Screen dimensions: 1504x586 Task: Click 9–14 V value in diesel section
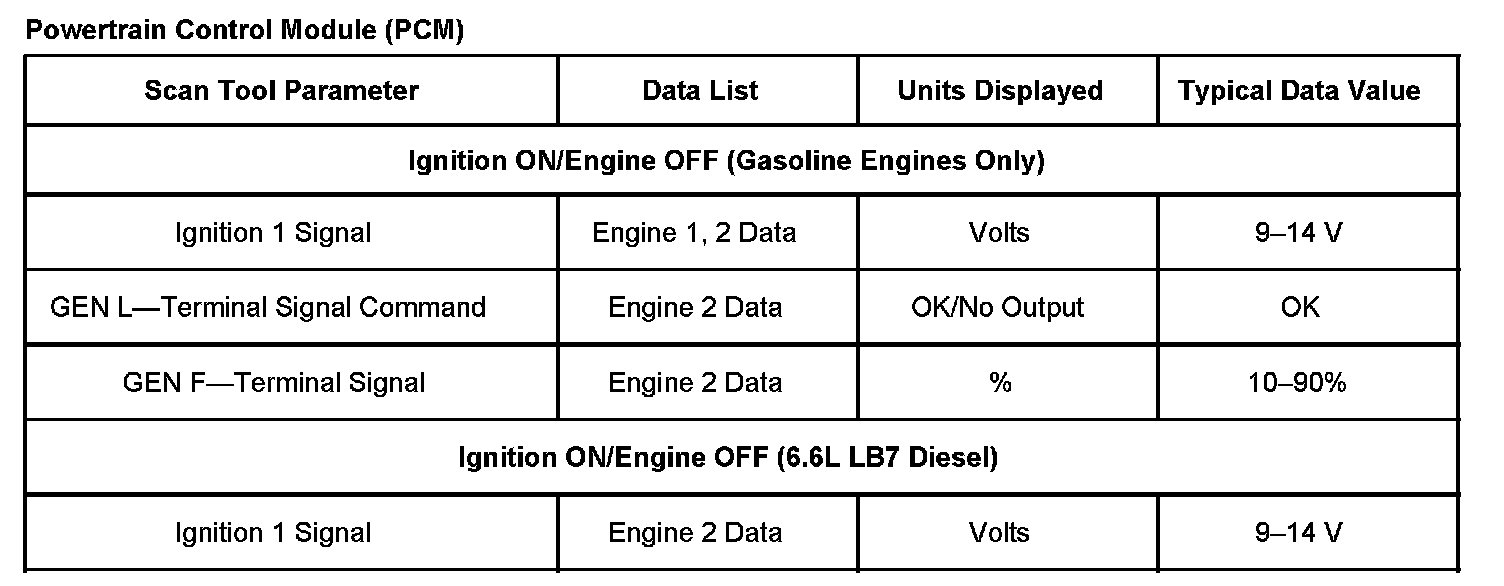click(1299, 533)
